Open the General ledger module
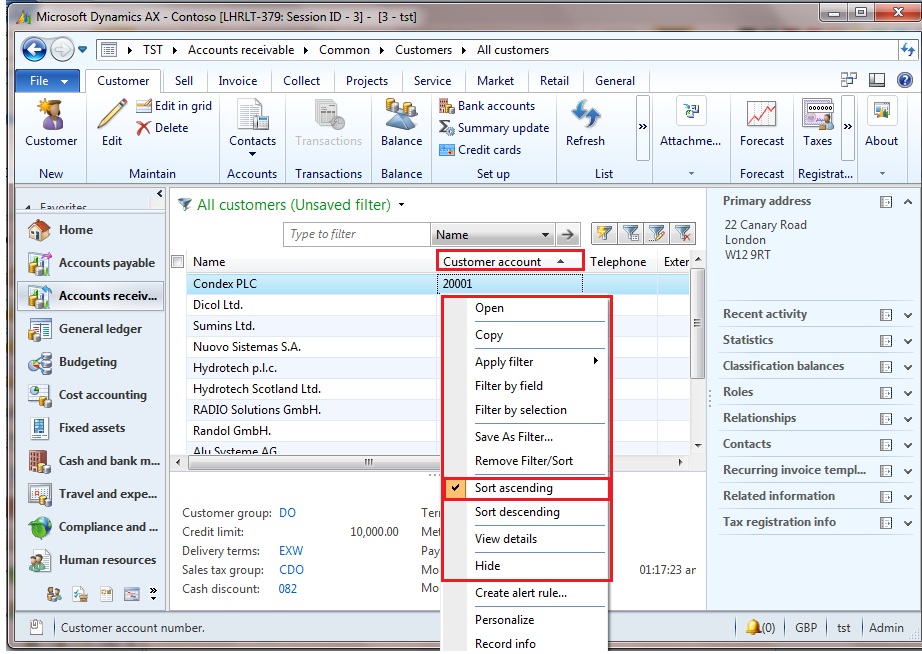This screenshot has height=654, width=922. pos(90,329)
